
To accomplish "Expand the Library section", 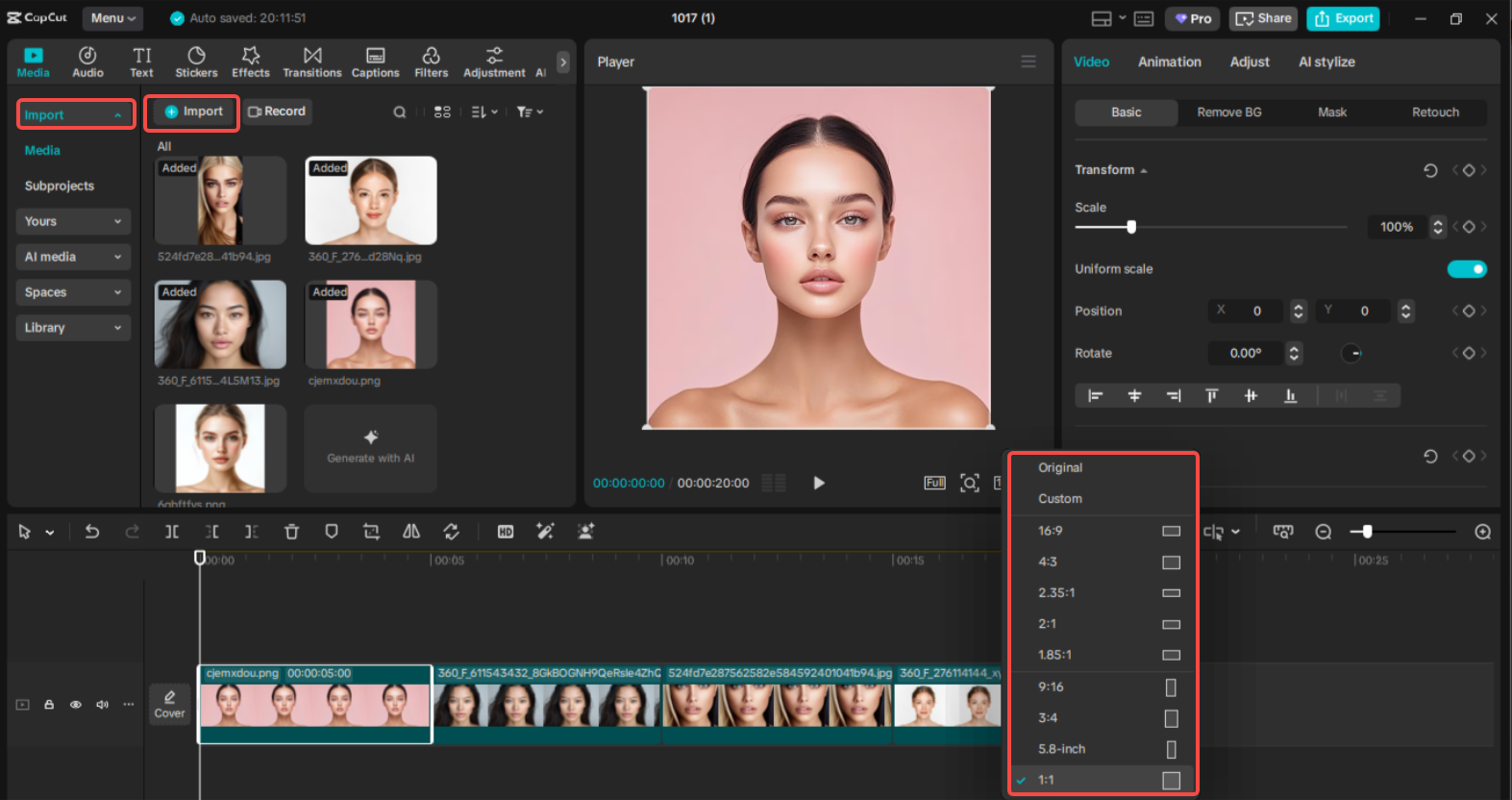I will pos(73,328).
